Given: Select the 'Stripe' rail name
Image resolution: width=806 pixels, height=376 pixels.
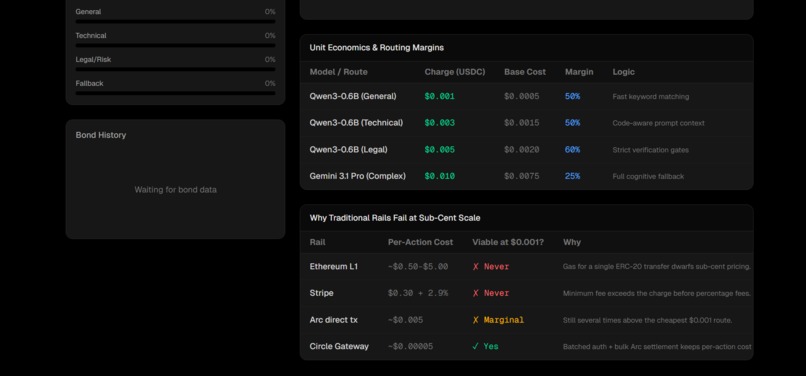Looking at the screenshot, I should coord(321,293).
